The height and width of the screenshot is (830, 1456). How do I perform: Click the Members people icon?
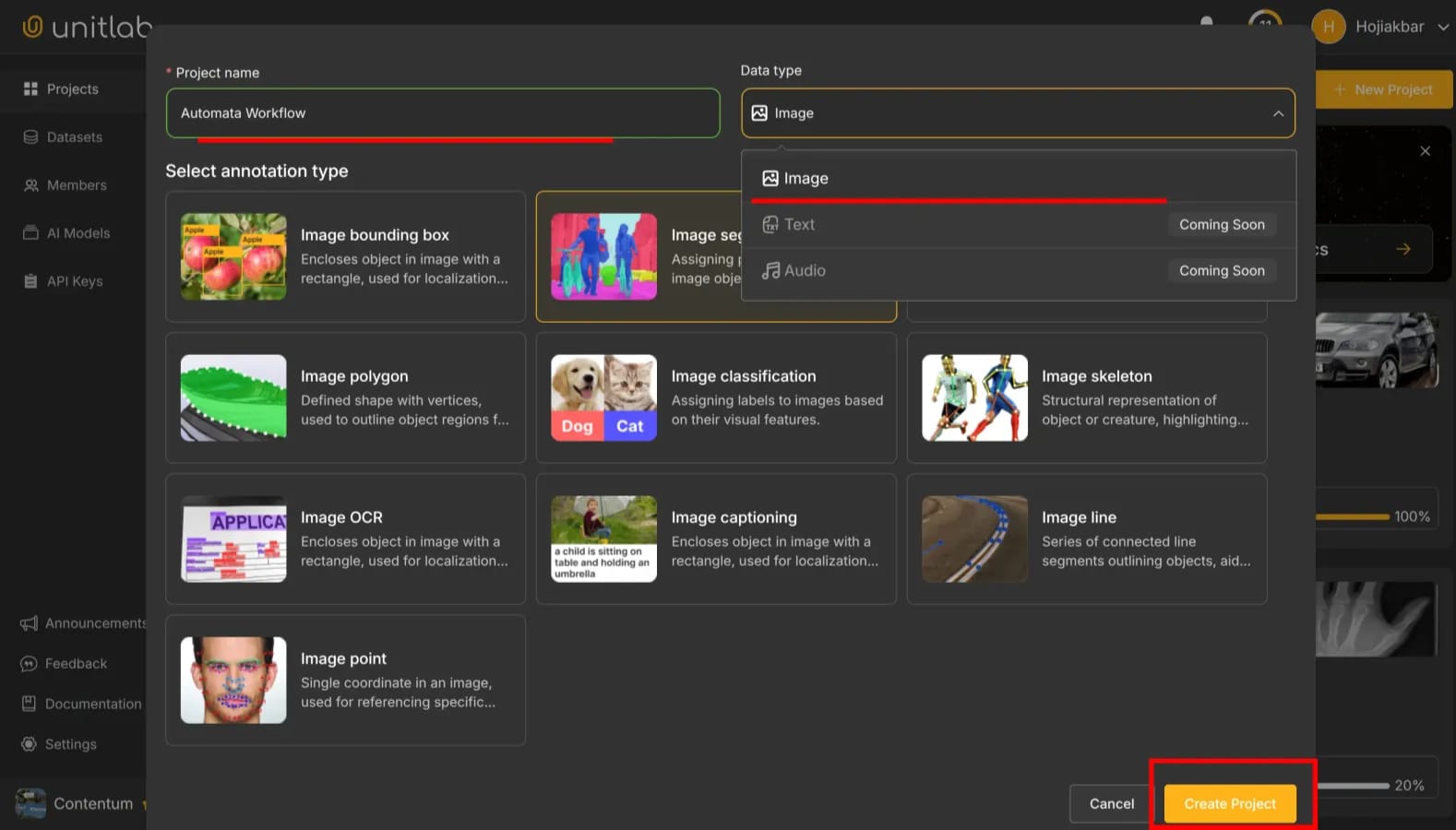[30, 185]
